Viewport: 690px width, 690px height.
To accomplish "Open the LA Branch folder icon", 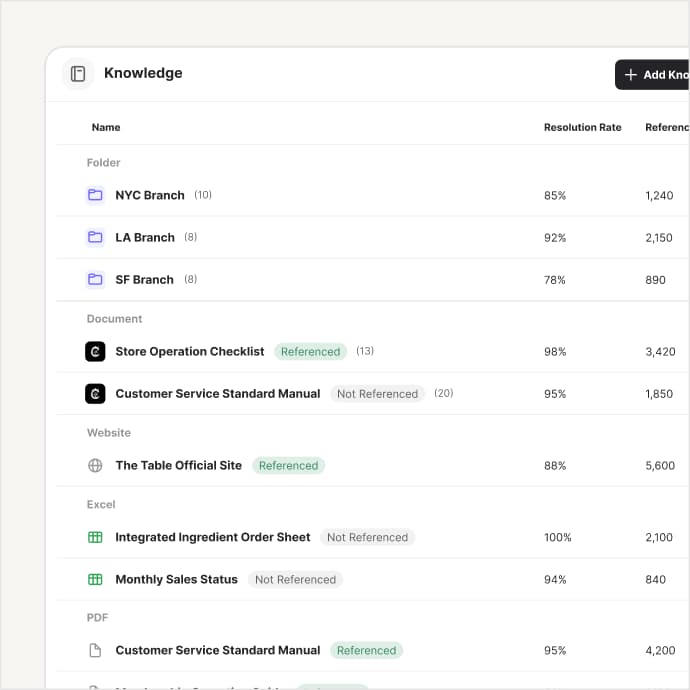I will 95,237.
